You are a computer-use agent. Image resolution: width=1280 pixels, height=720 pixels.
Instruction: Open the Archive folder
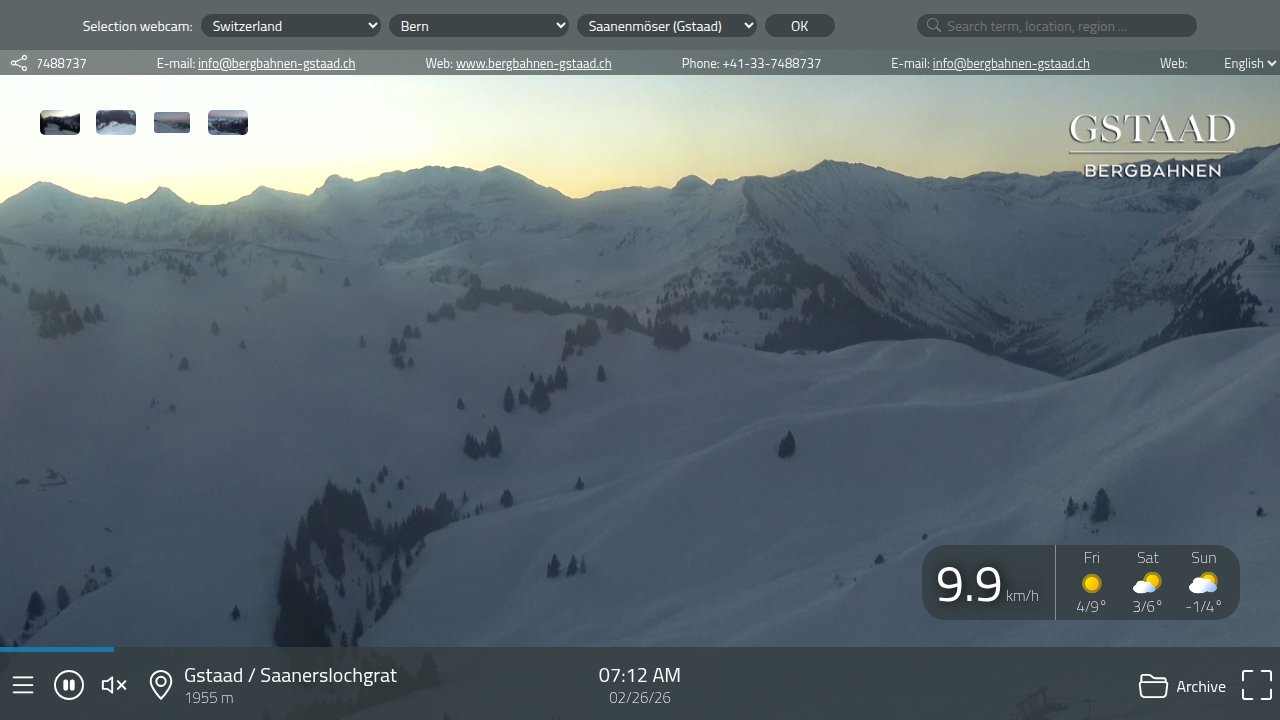point(1182,686)
